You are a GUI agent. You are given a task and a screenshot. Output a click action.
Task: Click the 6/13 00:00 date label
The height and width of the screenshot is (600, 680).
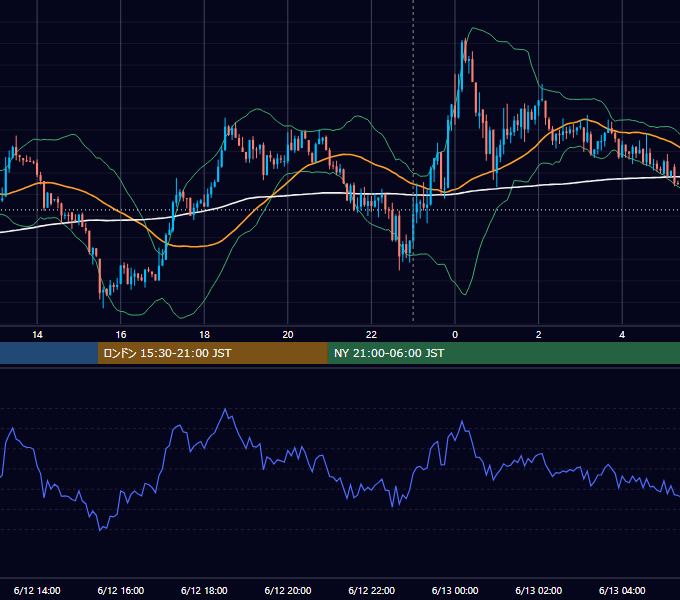tap(455, 590)
